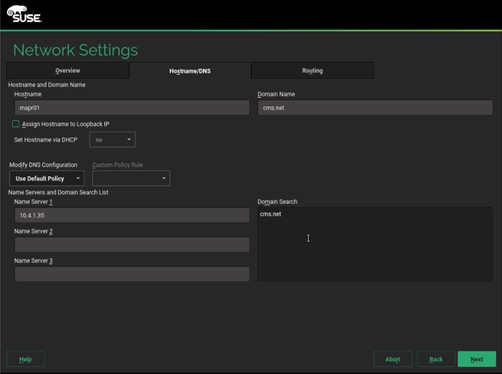Click the arrow beside the DHCP 'no' value
The image size is (502, 374).
click(129, 140)
